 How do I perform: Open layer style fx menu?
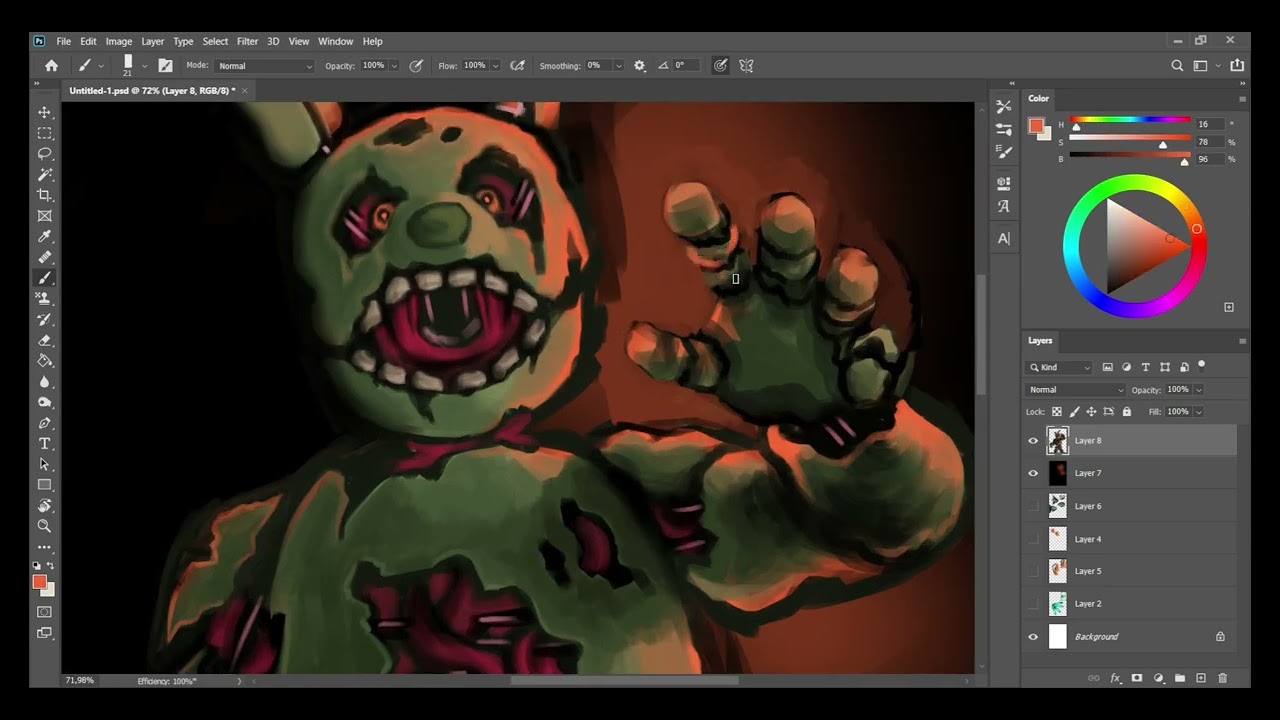pyautogui.click(x=1115, y=678)
